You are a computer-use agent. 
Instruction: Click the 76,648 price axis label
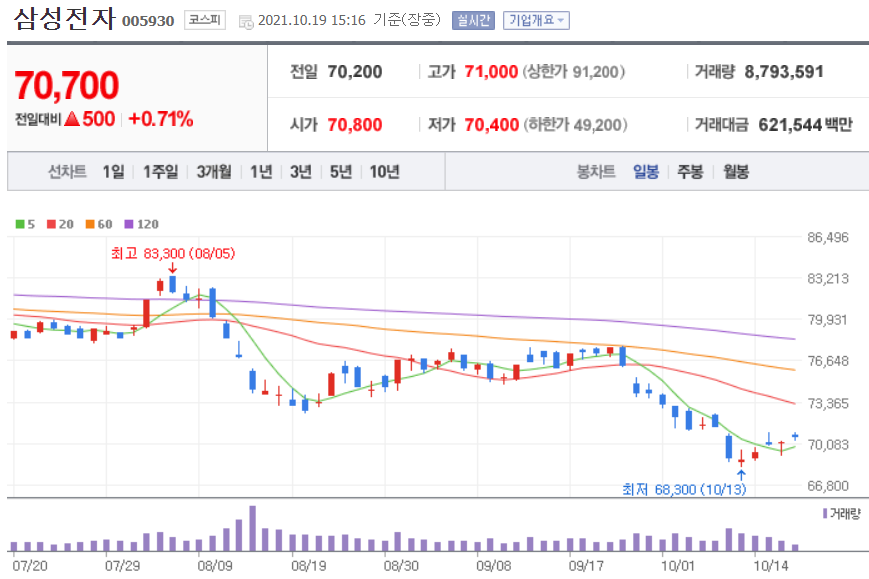(x=828, y=361)
